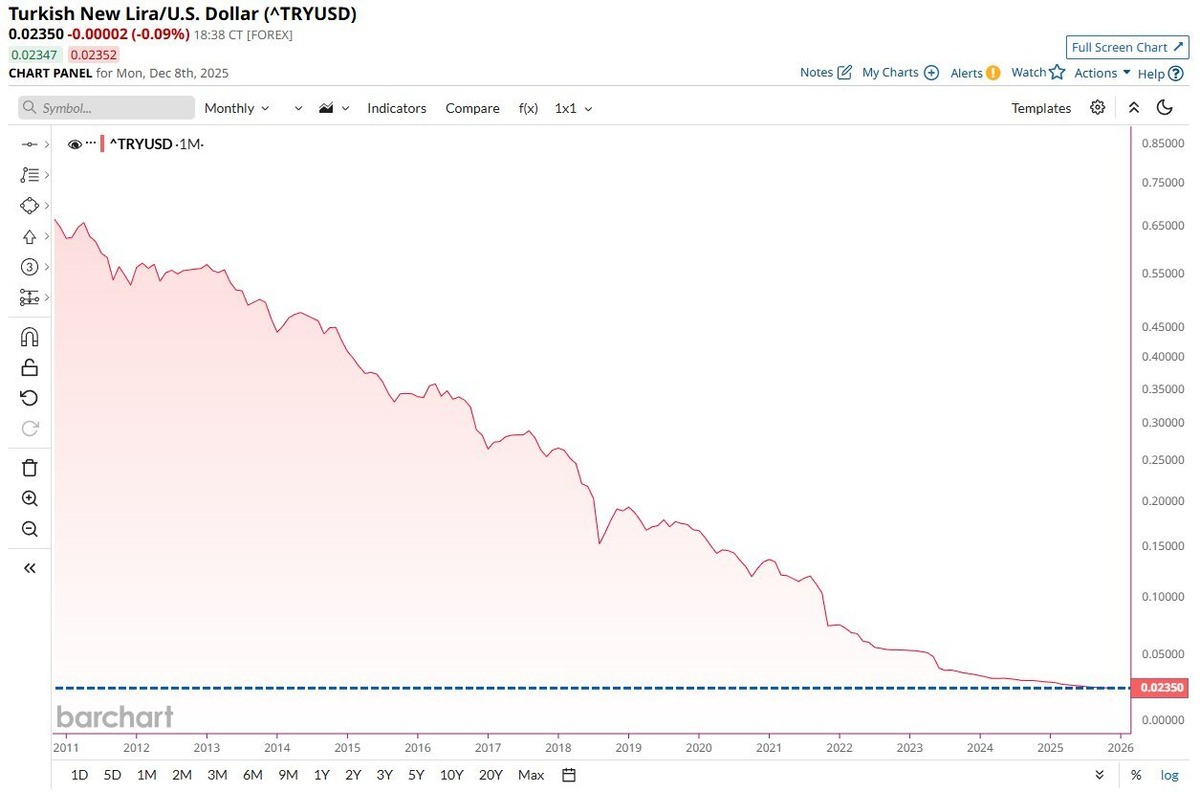
Task: Open the calendar date range picker
Action: click(x=569, y=775)
